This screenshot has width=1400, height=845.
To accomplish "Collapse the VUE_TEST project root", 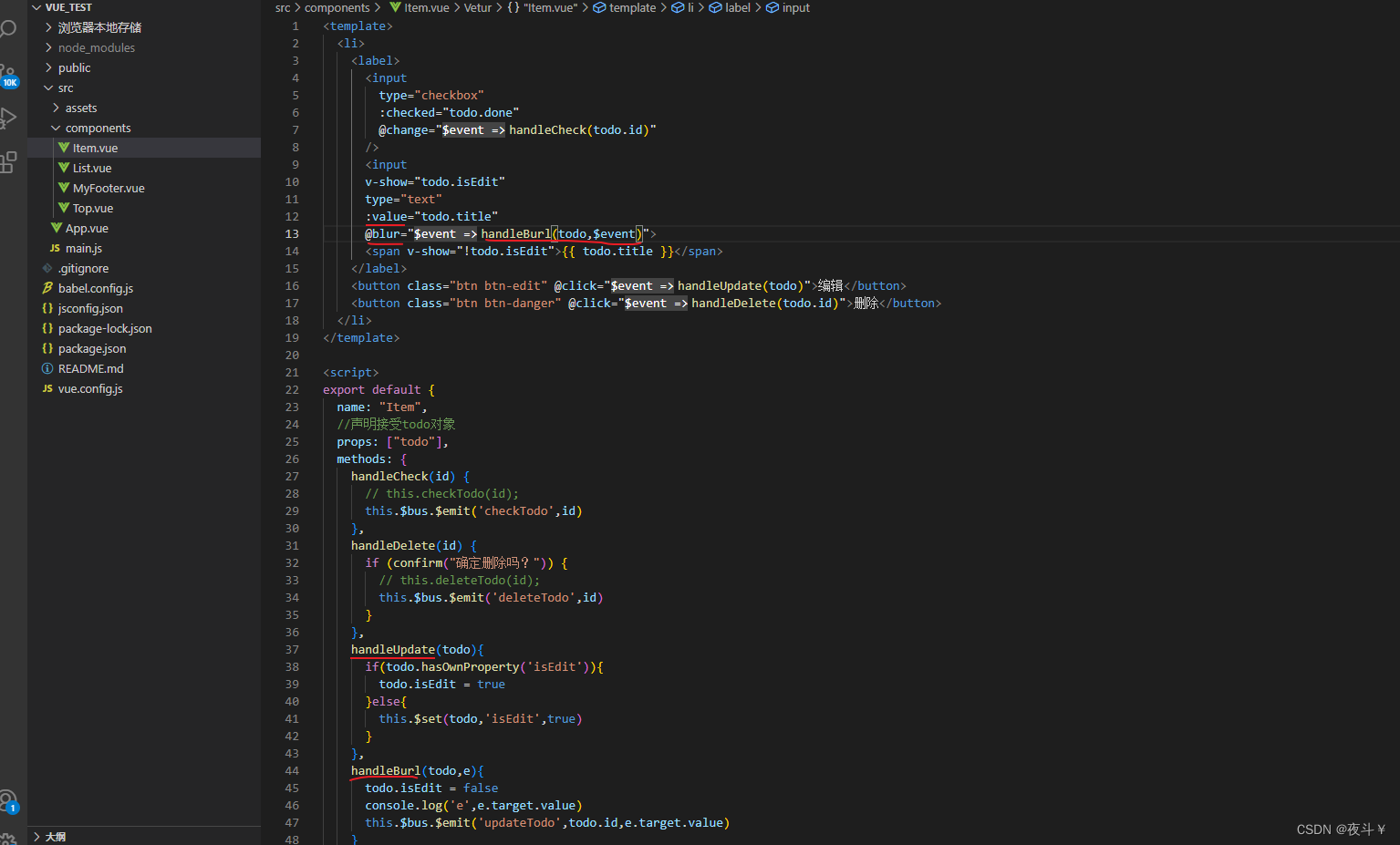I will point(36,7).
